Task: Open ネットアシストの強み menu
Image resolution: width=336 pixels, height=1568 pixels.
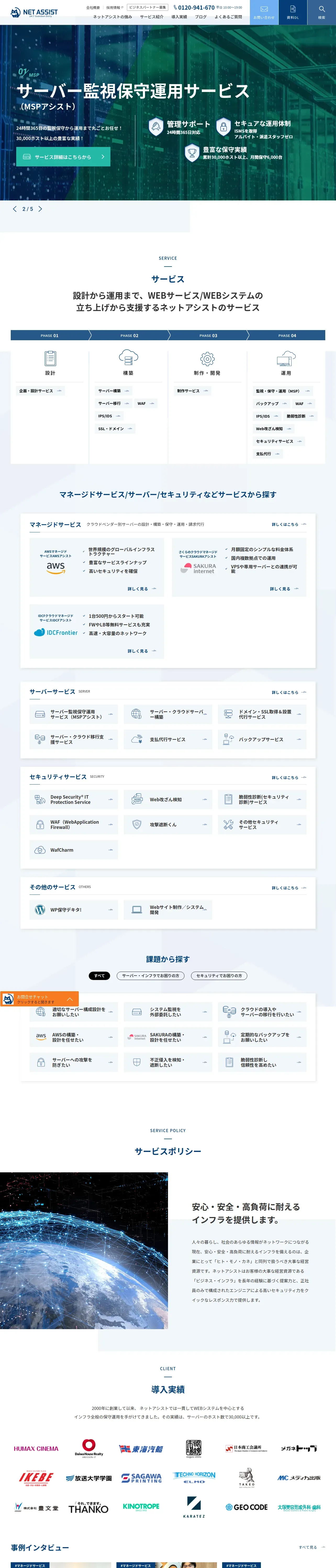Action: [x=112, y=17]
